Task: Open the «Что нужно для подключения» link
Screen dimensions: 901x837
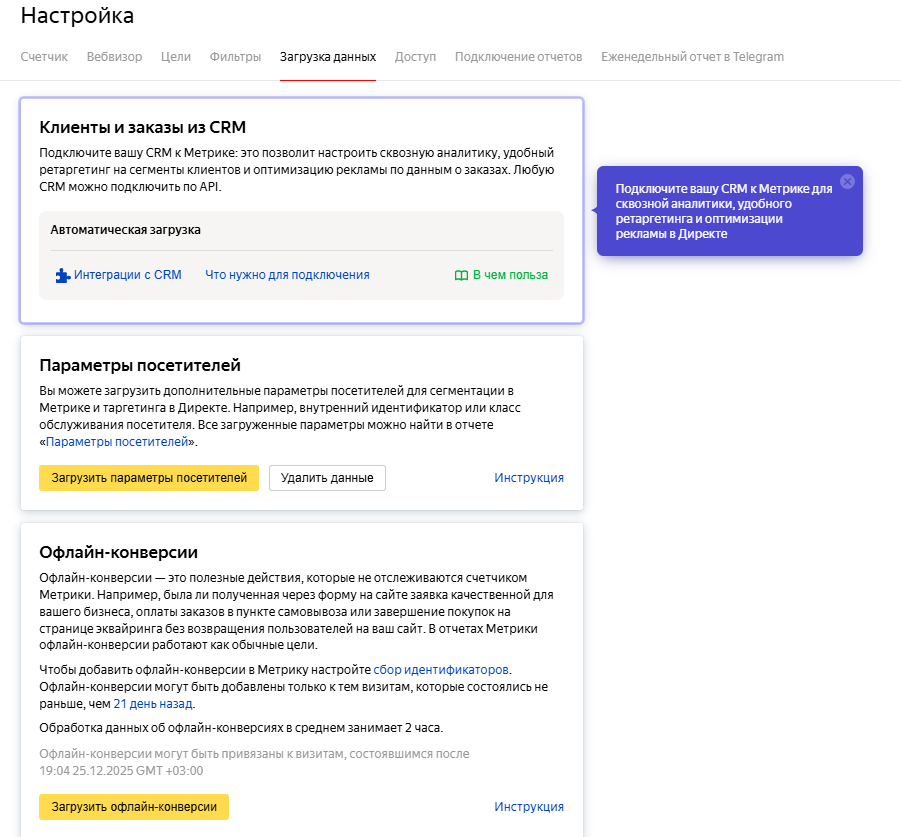Action: [287, 275]
